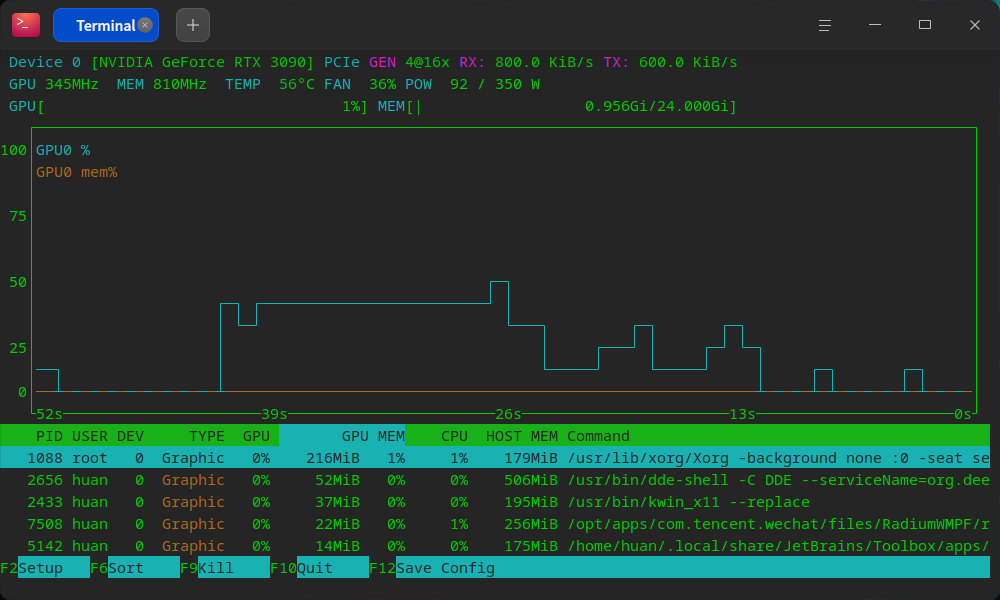Open a new terminal tab

tap(193, 25)
